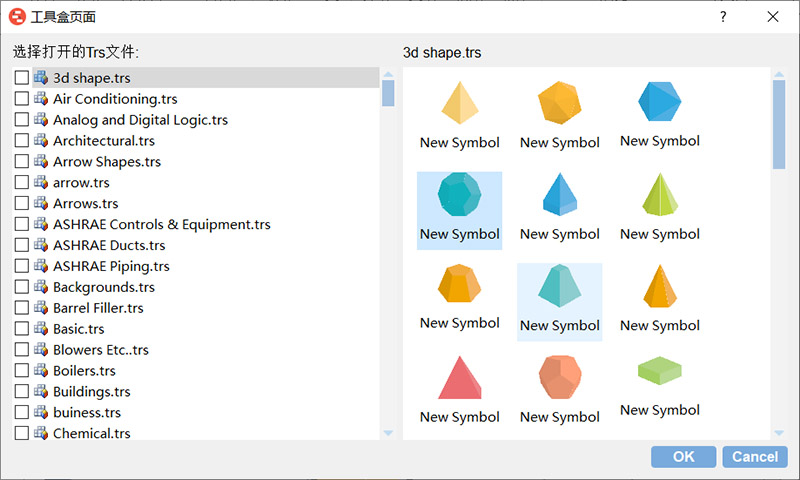Select the yellow pyramid symbol thumbnail

point(459,104)
